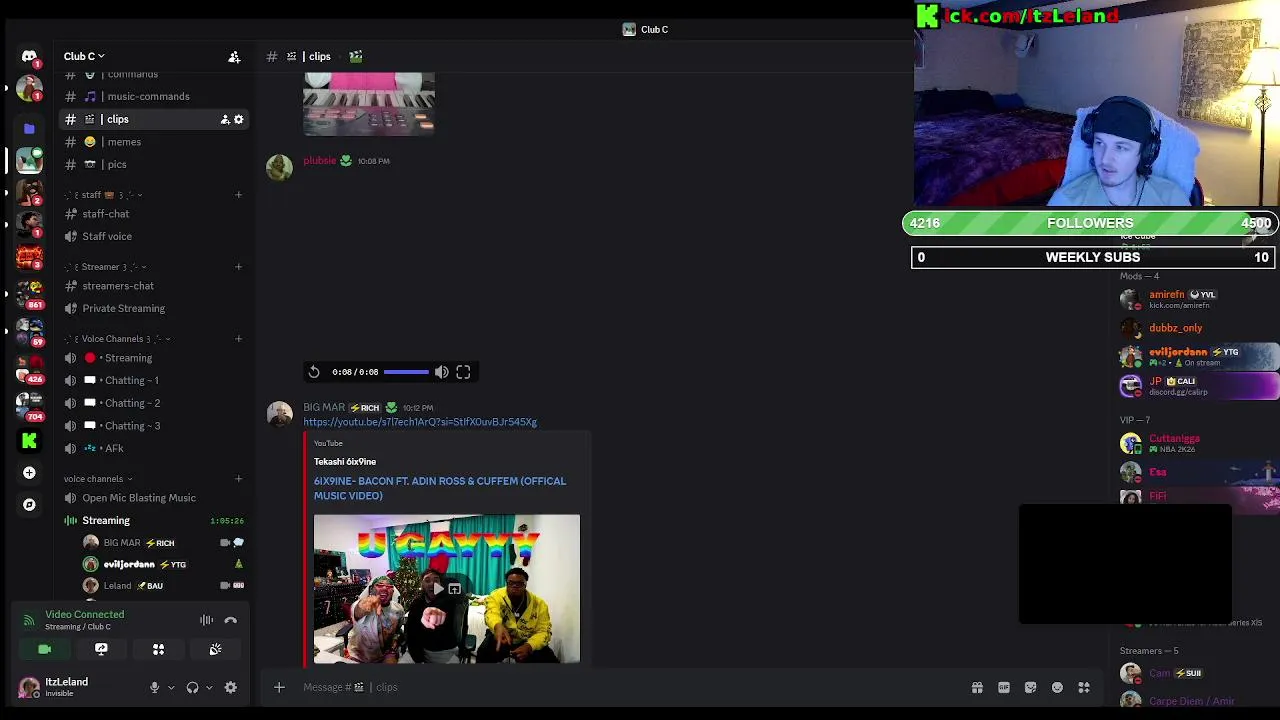Screen dimensions: 1280x720
Task: Open noise suppression waveform icon
Action: (x=206, y=620)
